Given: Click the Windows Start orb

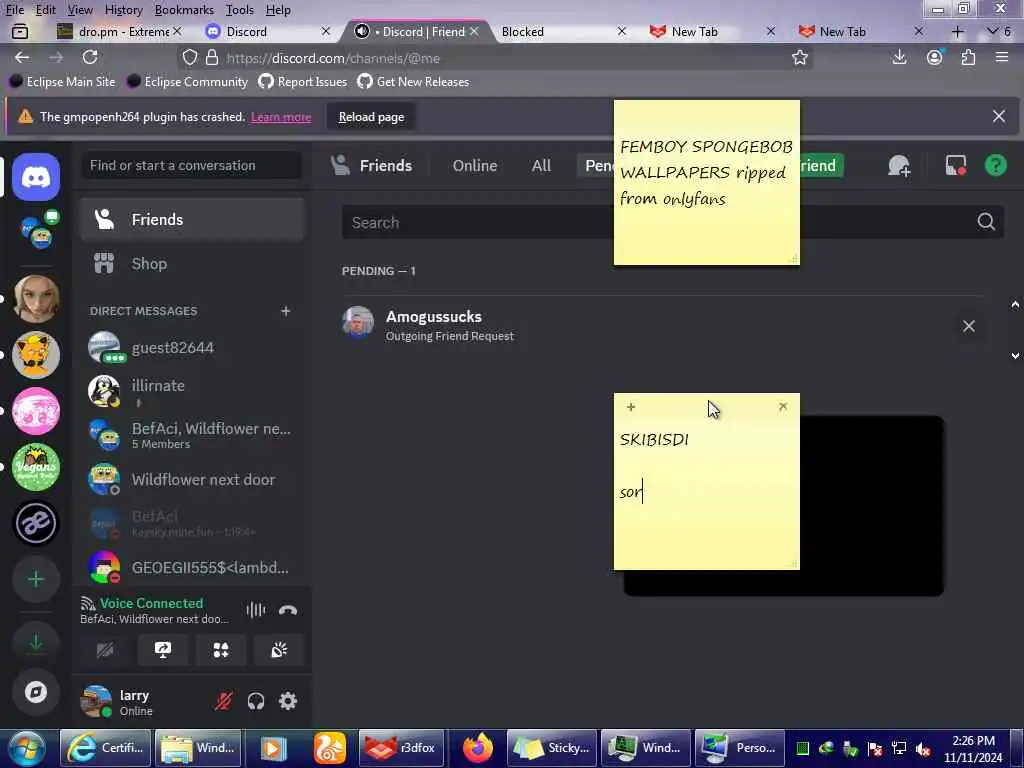Looking at the screenshot, I should (26, 748).
